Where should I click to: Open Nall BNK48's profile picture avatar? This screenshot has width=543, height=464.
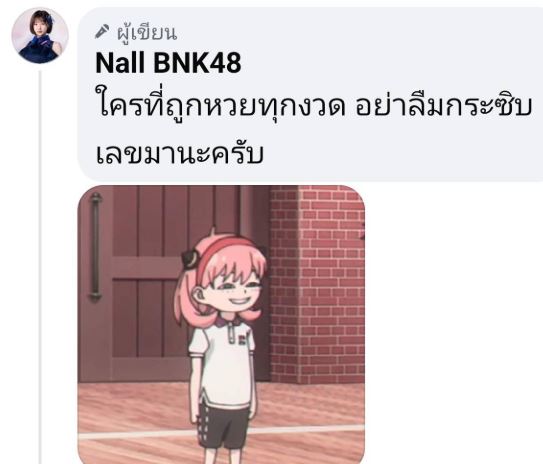(40, 36)
